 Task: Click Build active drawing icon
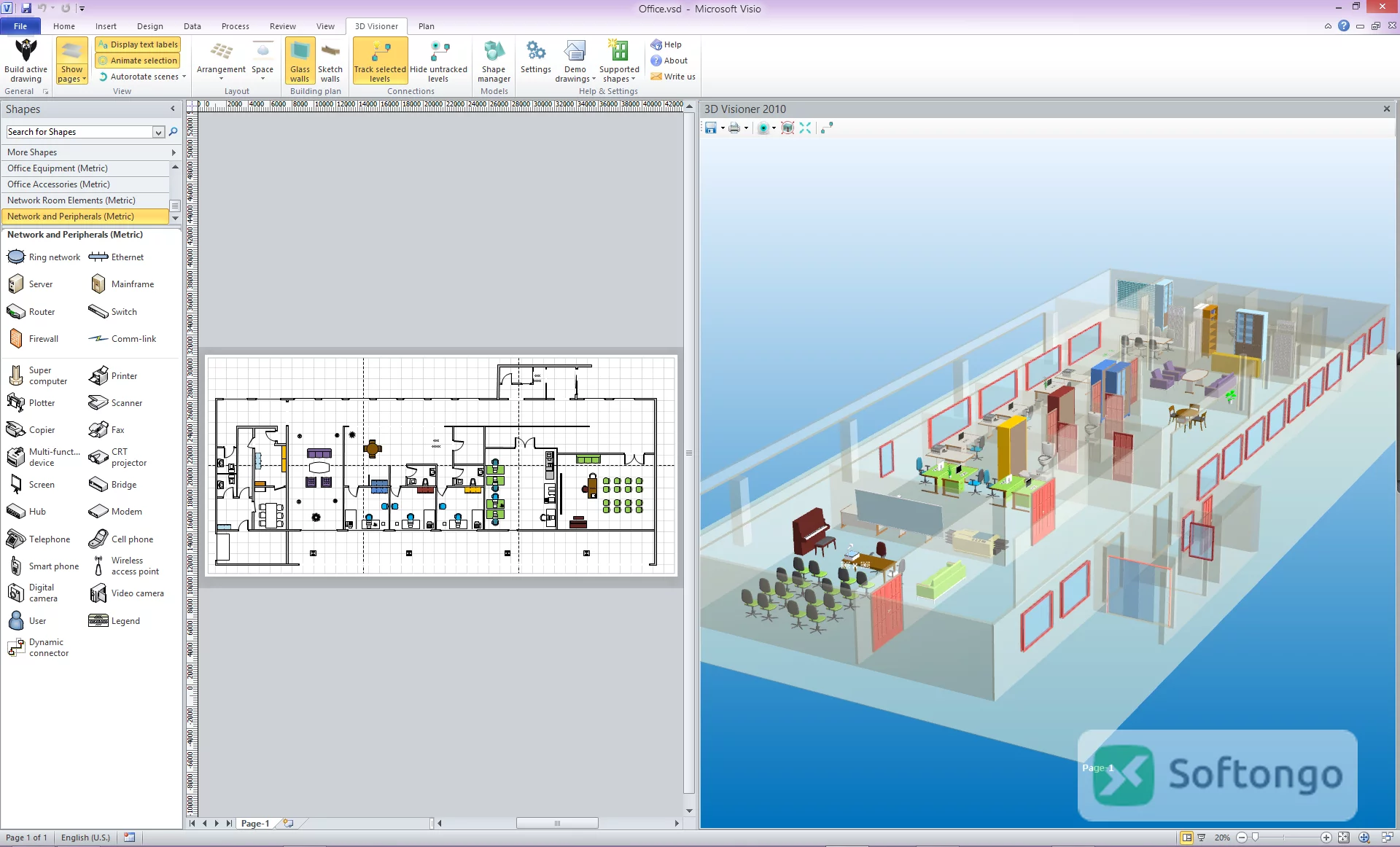(26, 60)
